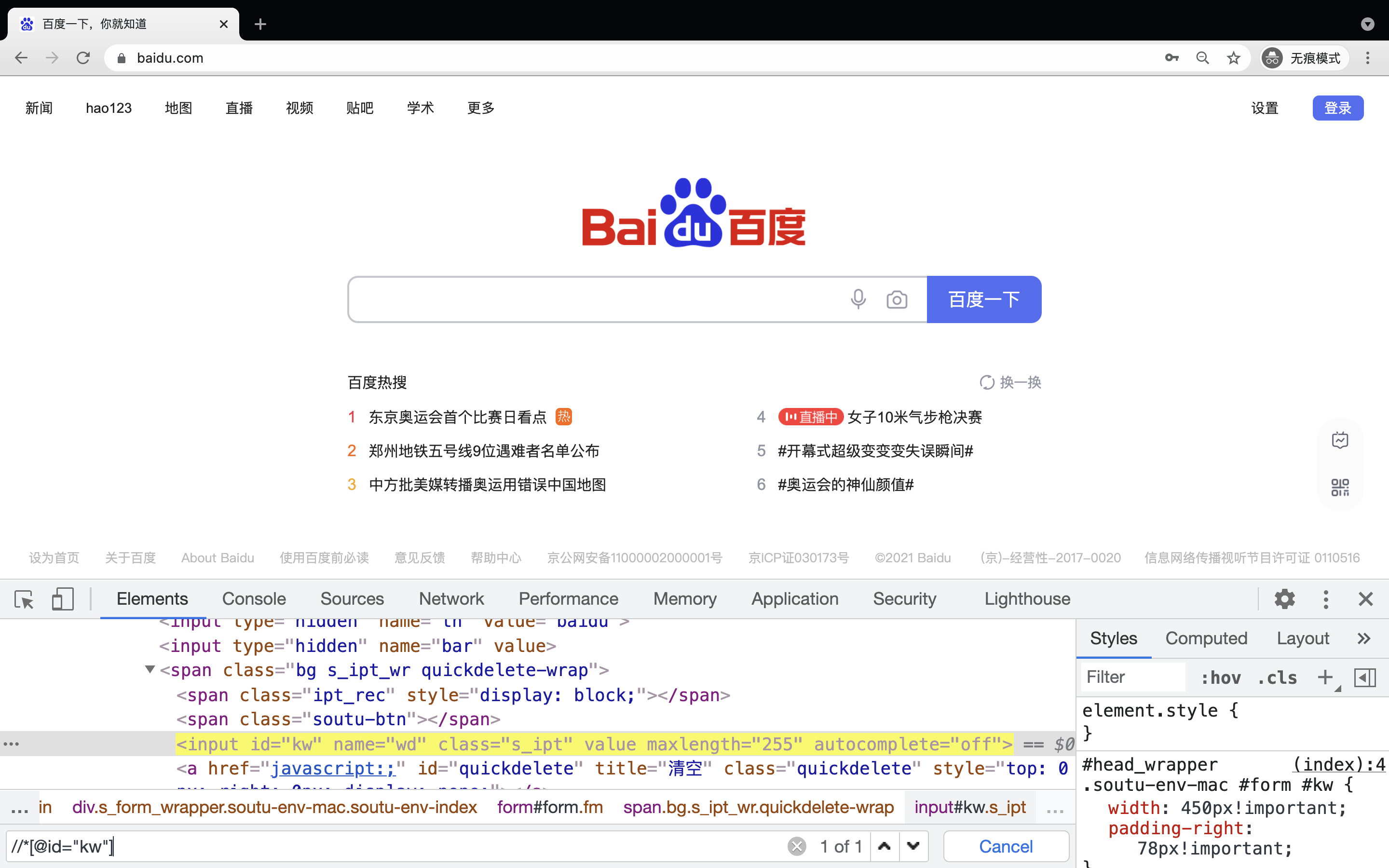Click the Elements panel tab

[x=152, y=598]
